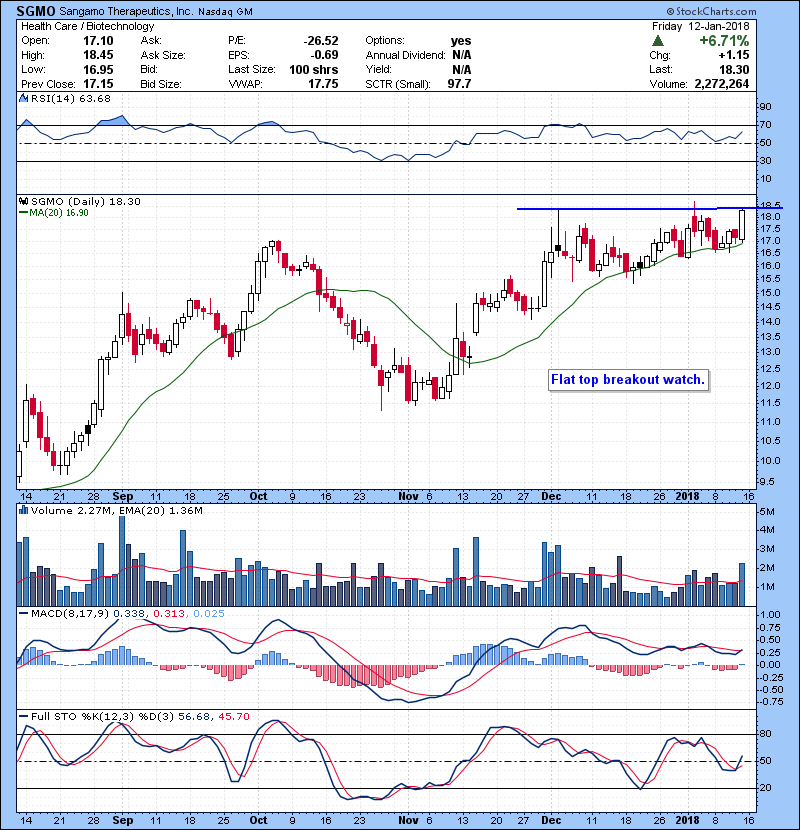The height and width of the screenshot is (830, 800).
Task: Click the RSI(14) indicator icon
Action: pyautogui.click(x=23, y=98)
